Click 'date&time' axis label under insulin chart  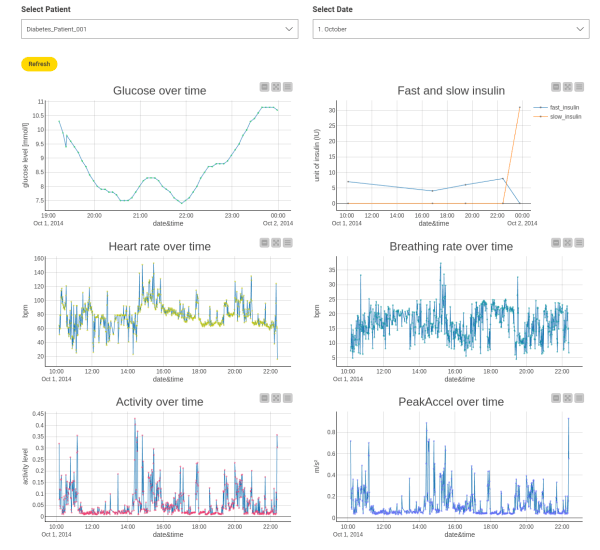pos(434,224)
